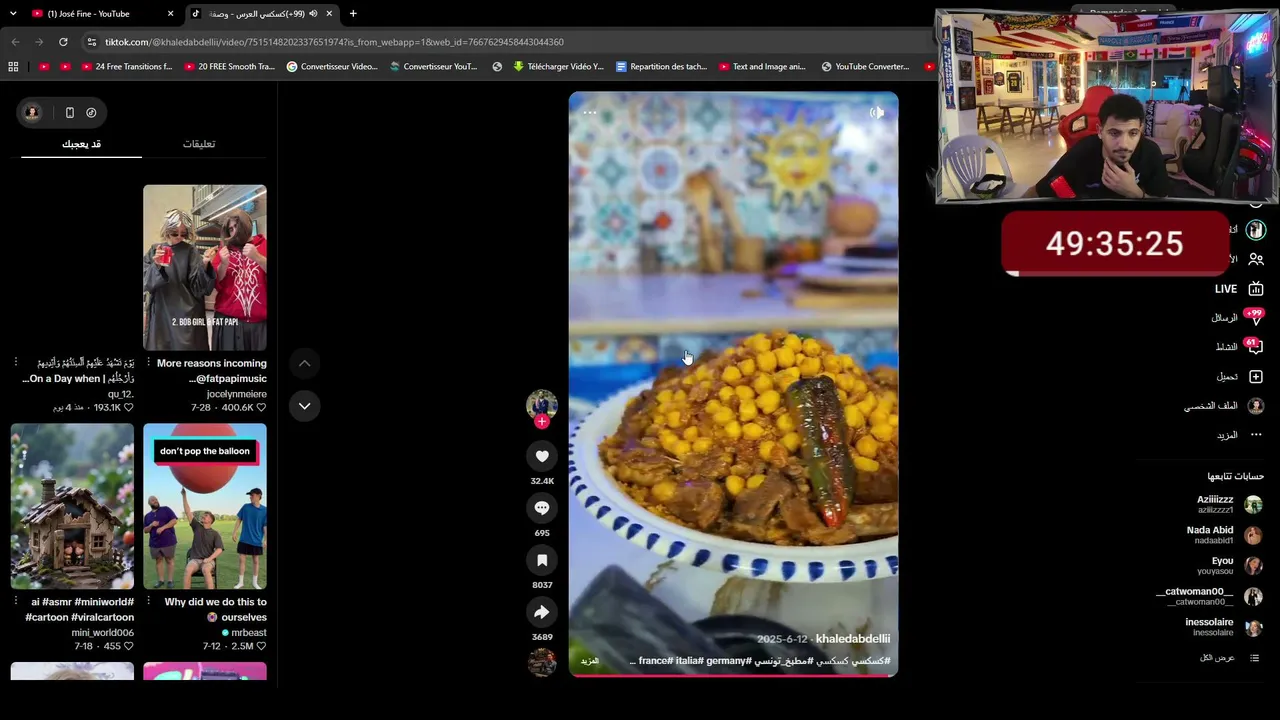Viewport: 1280px width, 720px height.
Task: Open the profile item with avatar in sidebar
Action: click(x=1225, y=406)
